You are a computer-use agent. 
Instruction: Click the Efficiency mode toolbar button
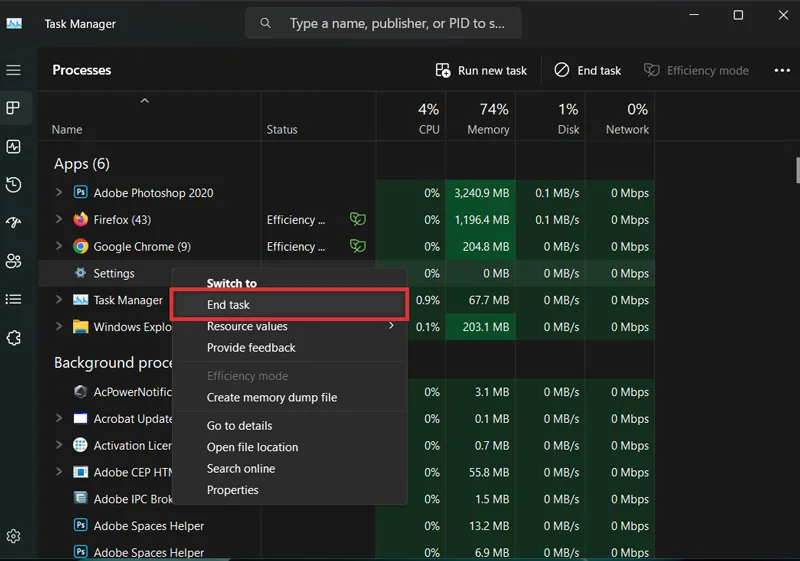tap(696, 70)
